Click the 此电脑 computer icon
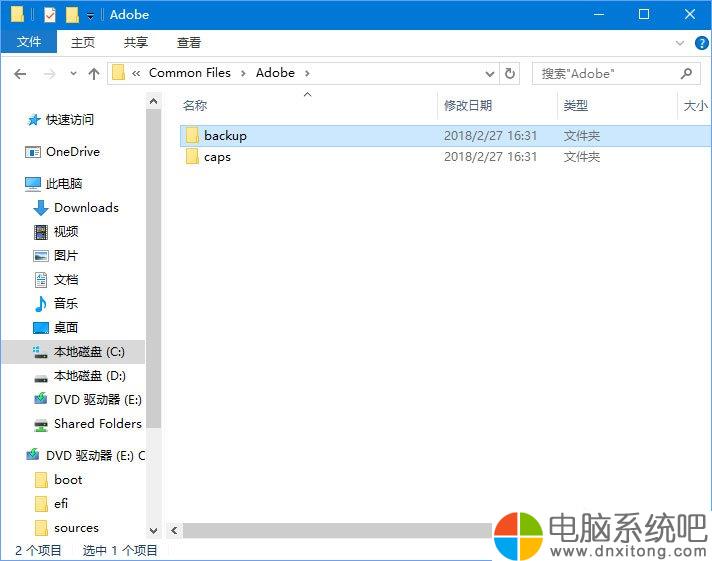The width and height of the screenshot is (712, 561). pos(33,184)
